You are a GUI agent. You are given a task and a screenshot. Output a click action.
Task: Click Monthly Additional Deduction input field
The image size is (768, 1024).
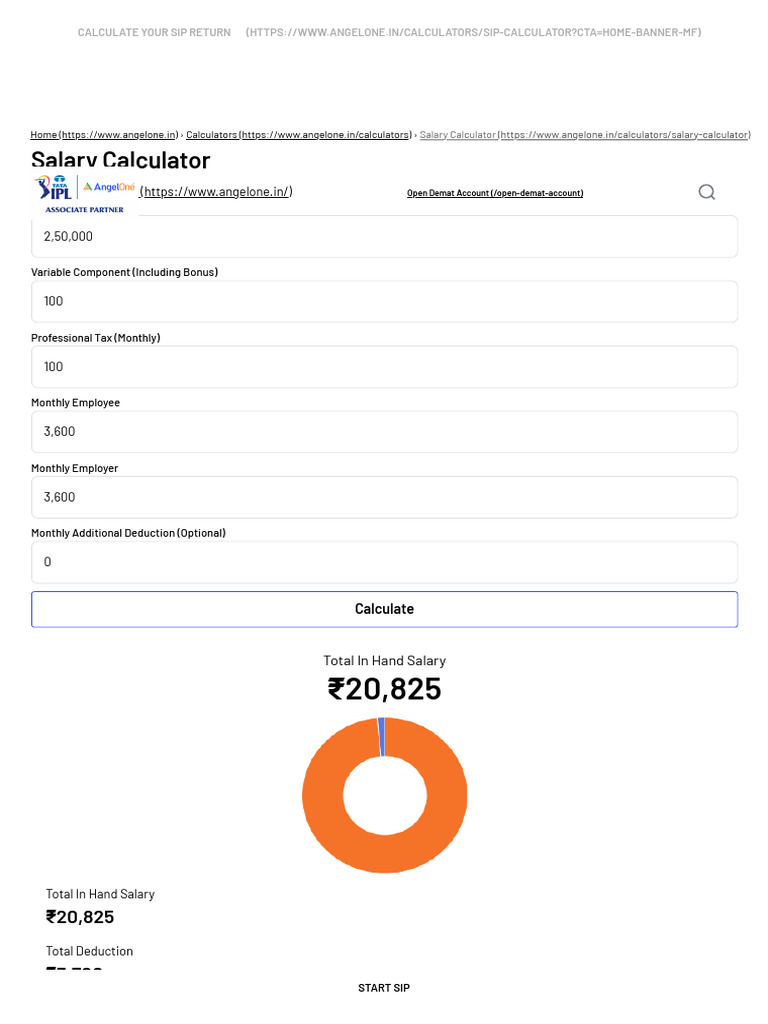(384, 562)
